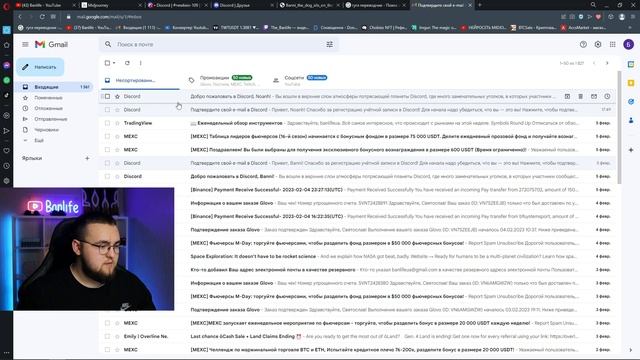Select checkbox of MEXC 600 USDT email
The image size is (640, 360).
107,150
